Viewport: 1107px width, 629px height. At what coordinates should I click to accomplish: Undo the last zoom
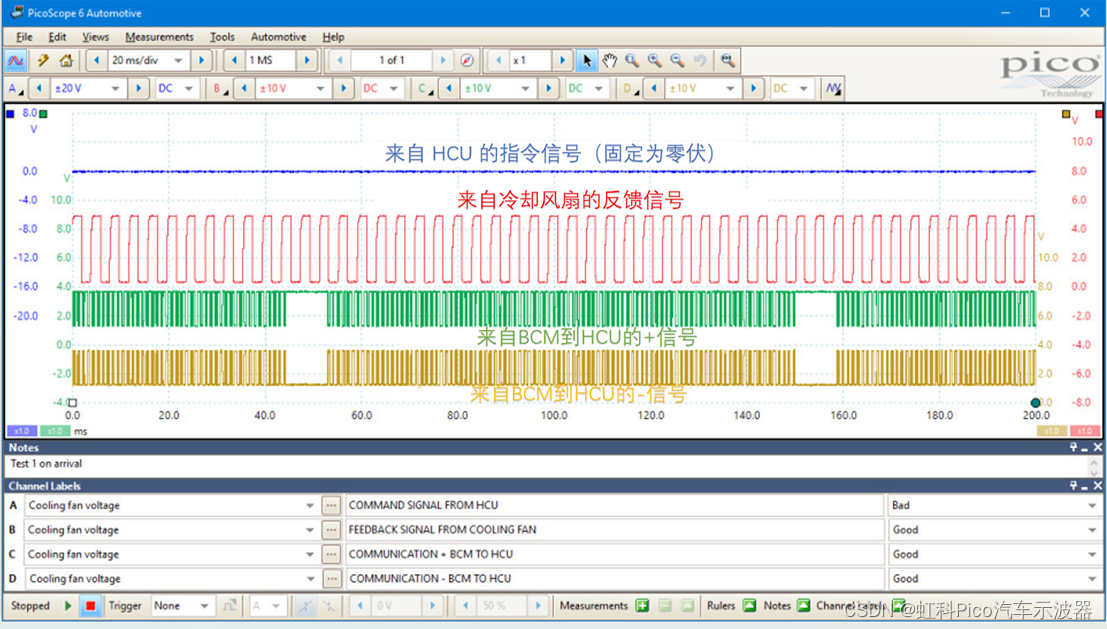click(700, 61)
